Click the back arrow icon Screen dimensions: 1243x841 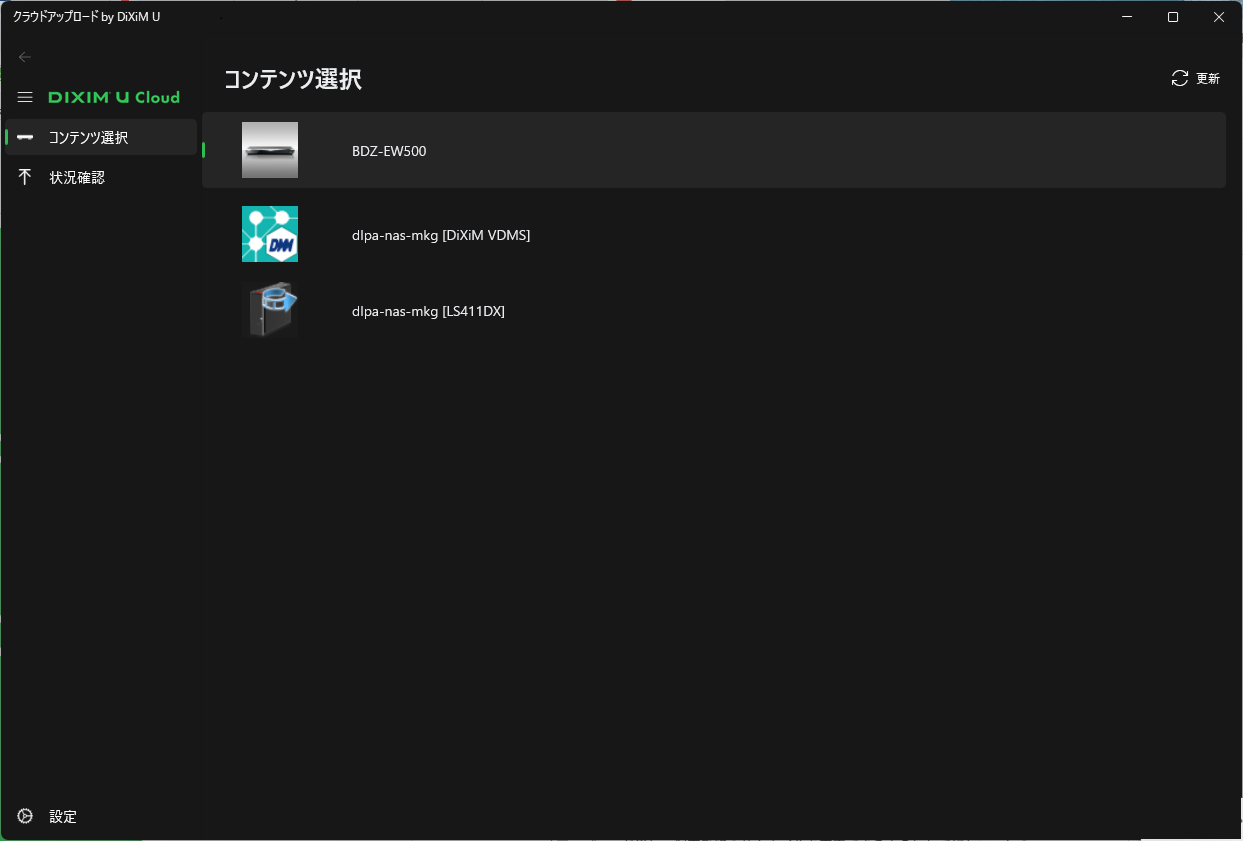click(25, 57)
